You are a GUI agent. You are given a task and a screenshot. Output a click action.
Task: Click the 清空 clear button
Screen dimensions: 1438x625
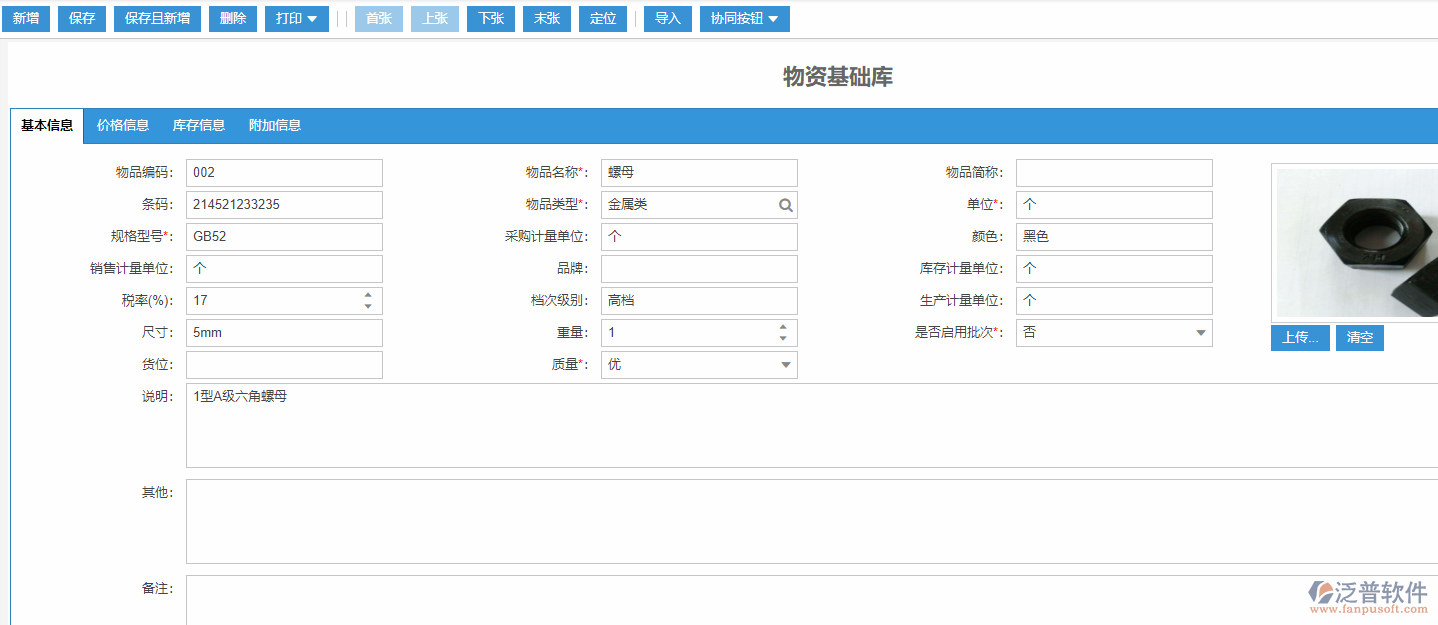[1359, 338]
